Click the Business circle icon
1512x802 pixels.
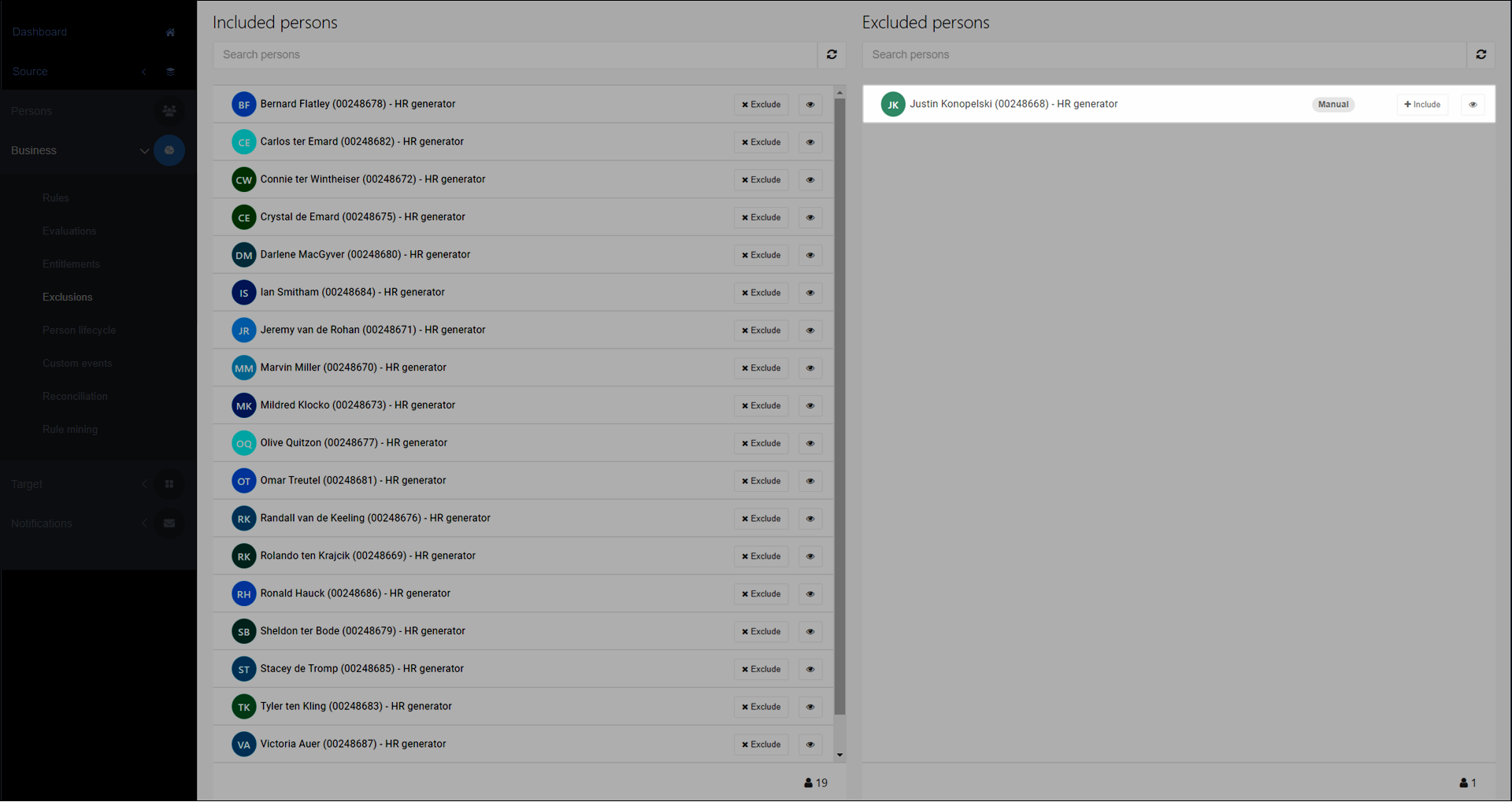click(169, 150)
